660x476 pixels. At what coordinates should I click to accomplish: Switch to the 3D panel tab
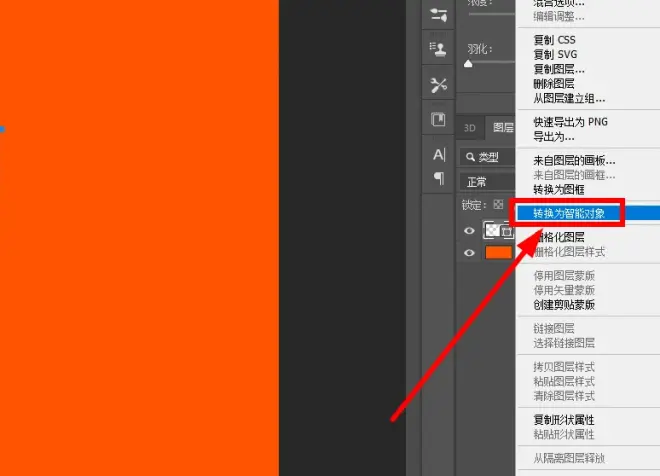[469, 128]
